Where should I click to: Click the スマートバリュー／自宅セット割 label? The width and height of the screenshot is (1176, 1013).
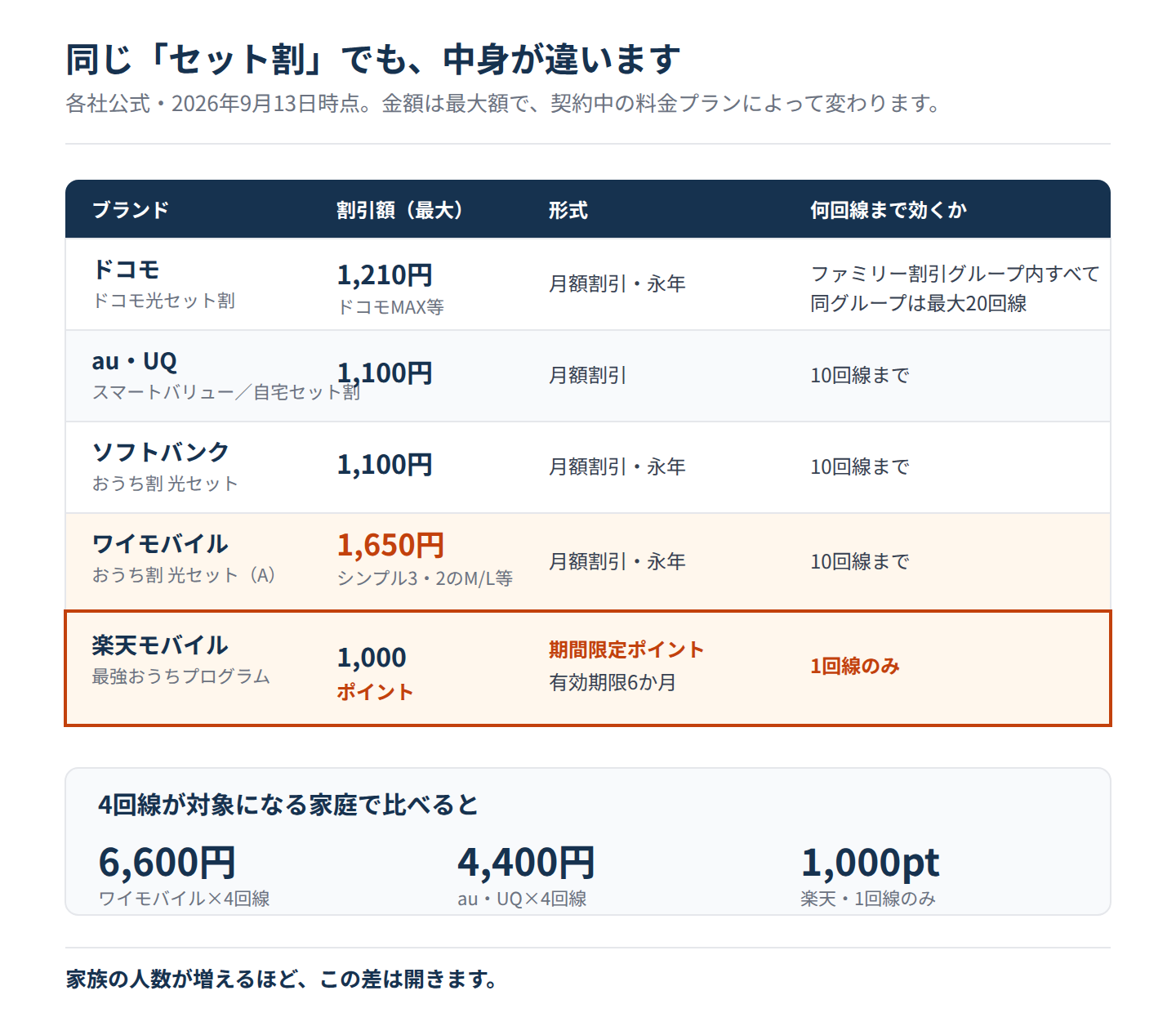[225, 392]
